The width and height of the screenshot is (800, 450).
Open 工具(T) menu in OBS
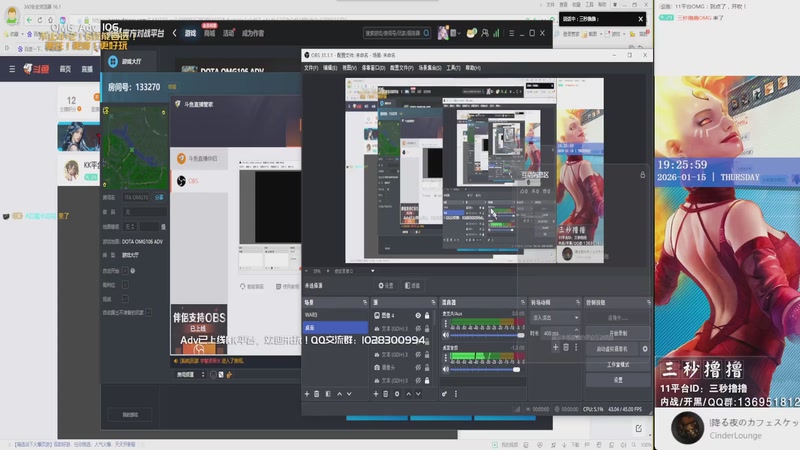[453, 68]
